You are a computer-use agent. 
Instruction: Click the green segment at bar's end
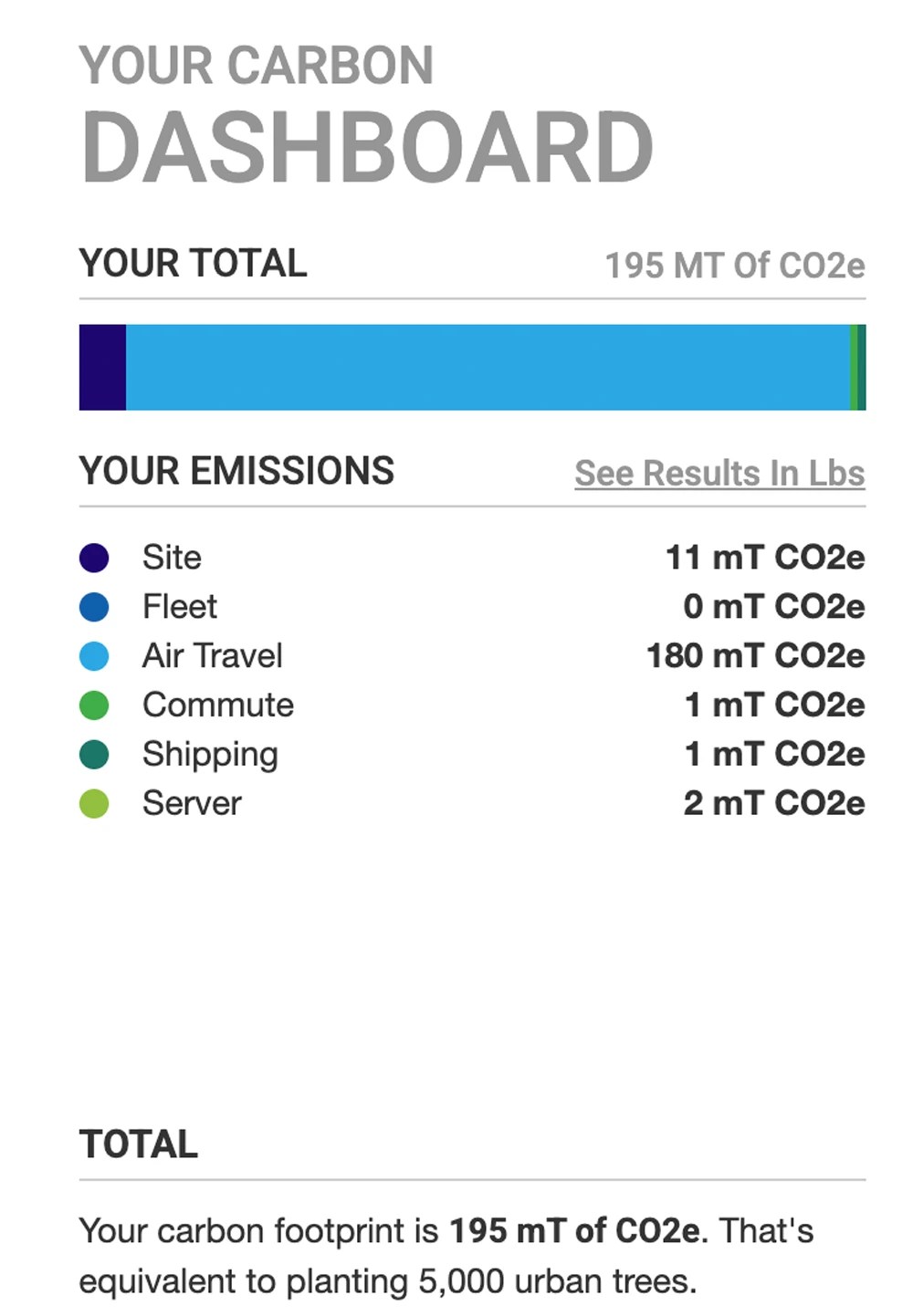tap(854, 367)
